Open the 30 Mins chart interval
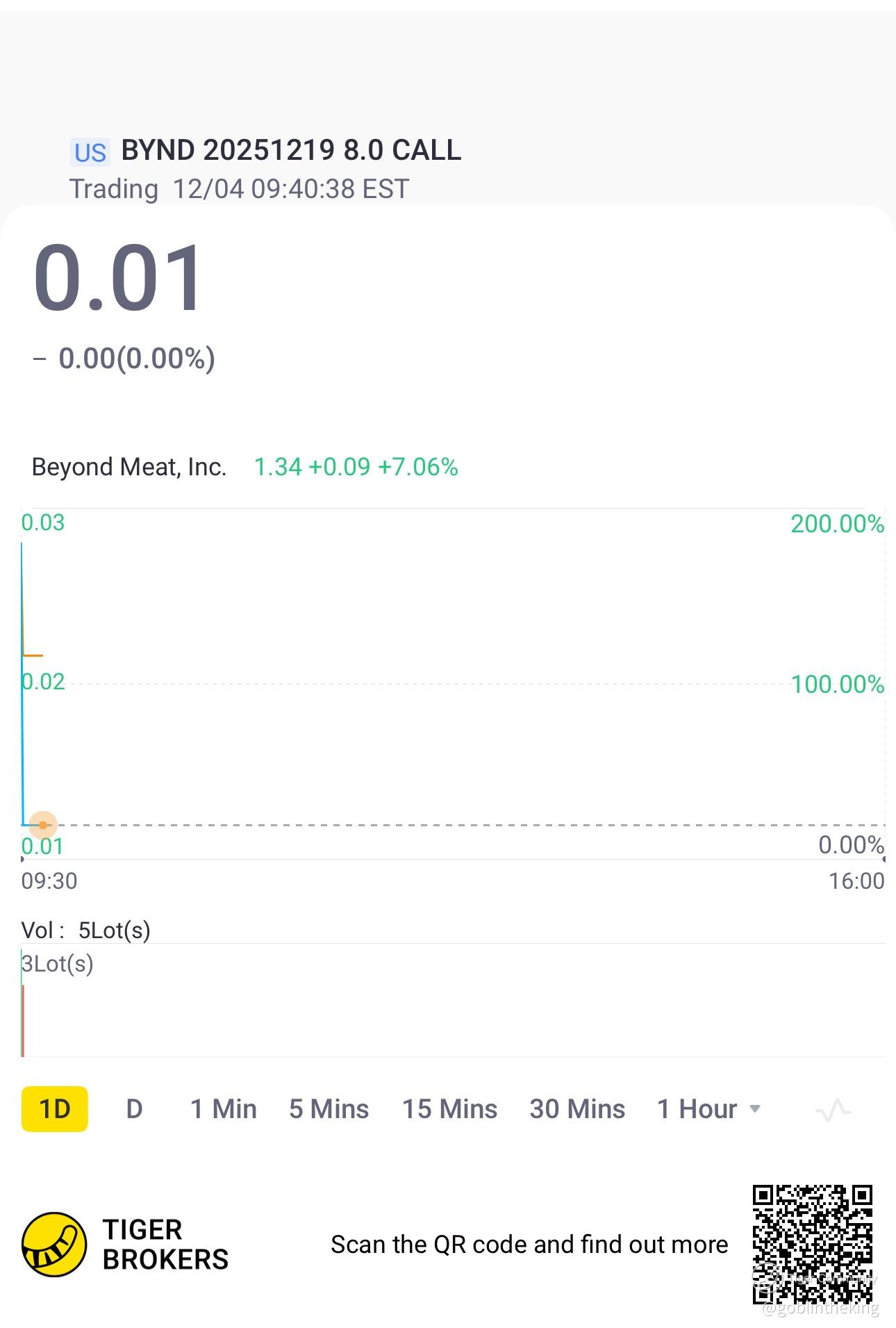 click(x=577, y=1109)
